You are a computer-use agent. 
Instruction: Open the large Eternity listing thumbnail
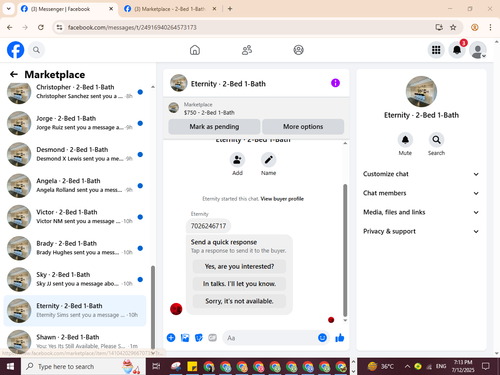click(421, 92)
